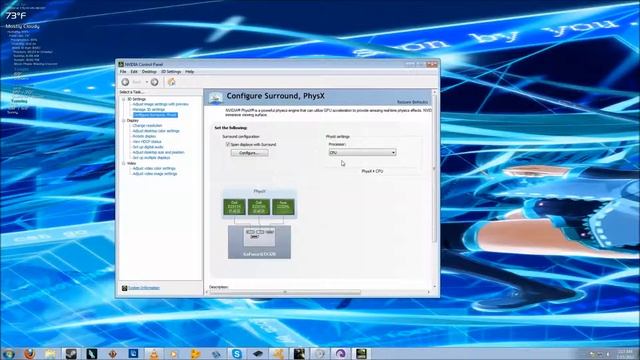The height and width of the screenshot is (360, 640).
Task: Open the File menu
Action: [123, 71]
